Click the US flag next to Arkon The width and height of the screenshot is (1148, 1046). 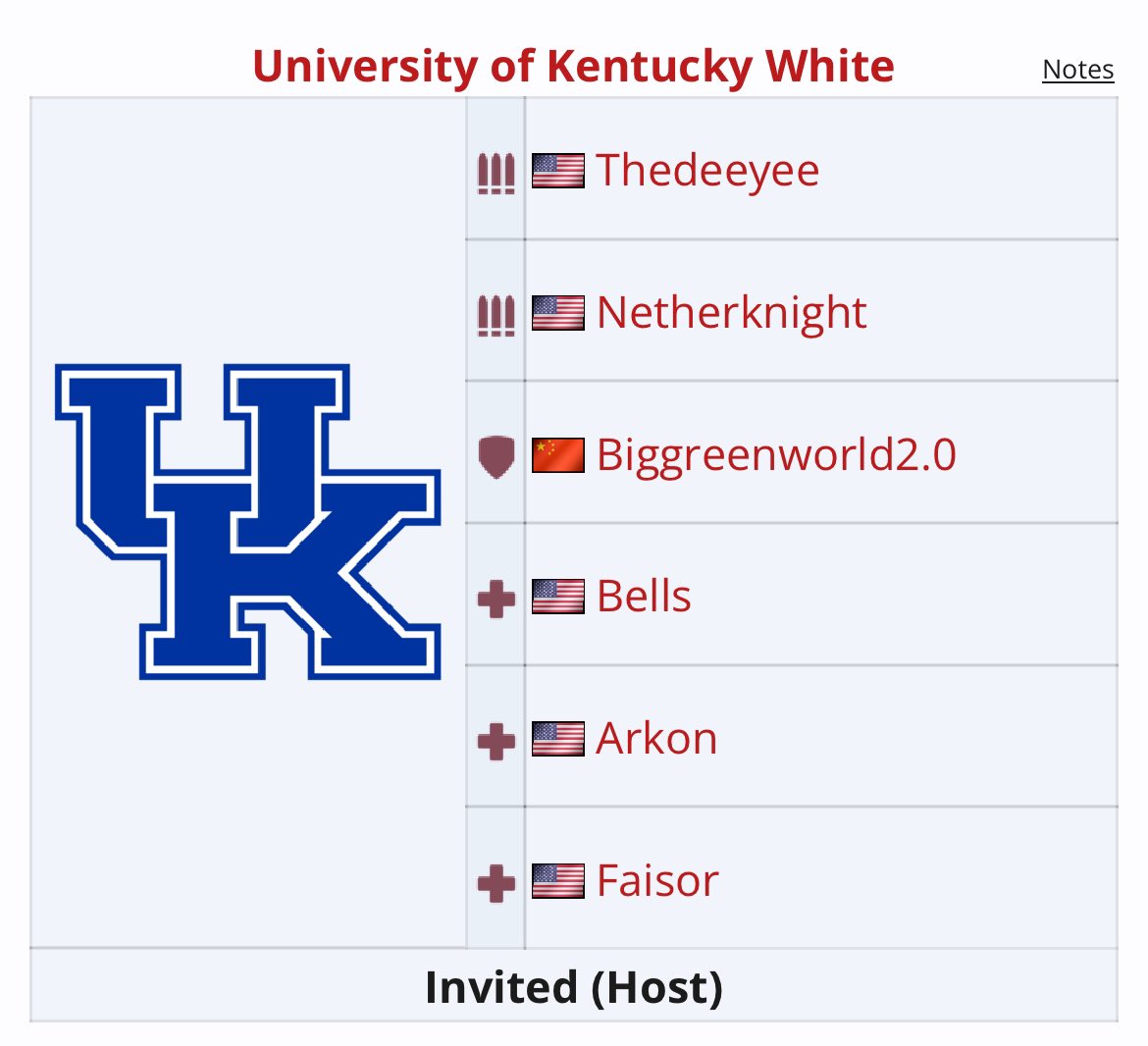click(558, 739)
